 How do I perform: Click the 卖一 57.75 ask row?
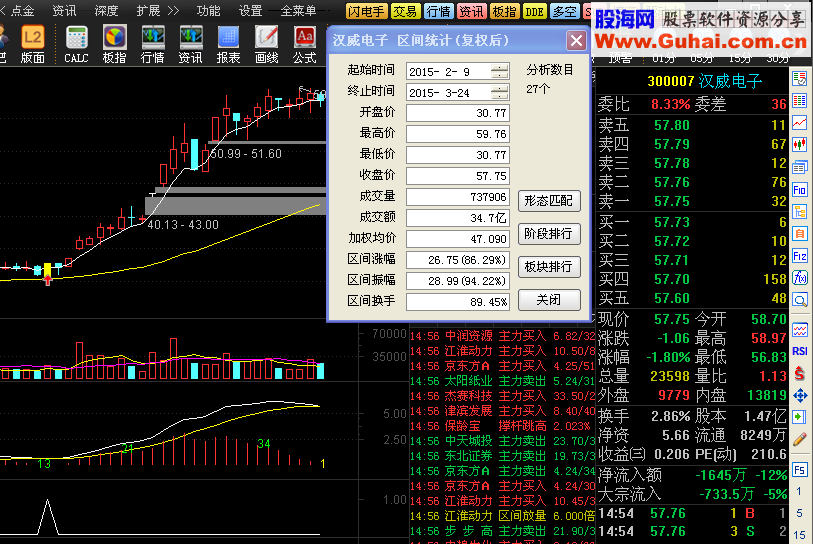693,201
